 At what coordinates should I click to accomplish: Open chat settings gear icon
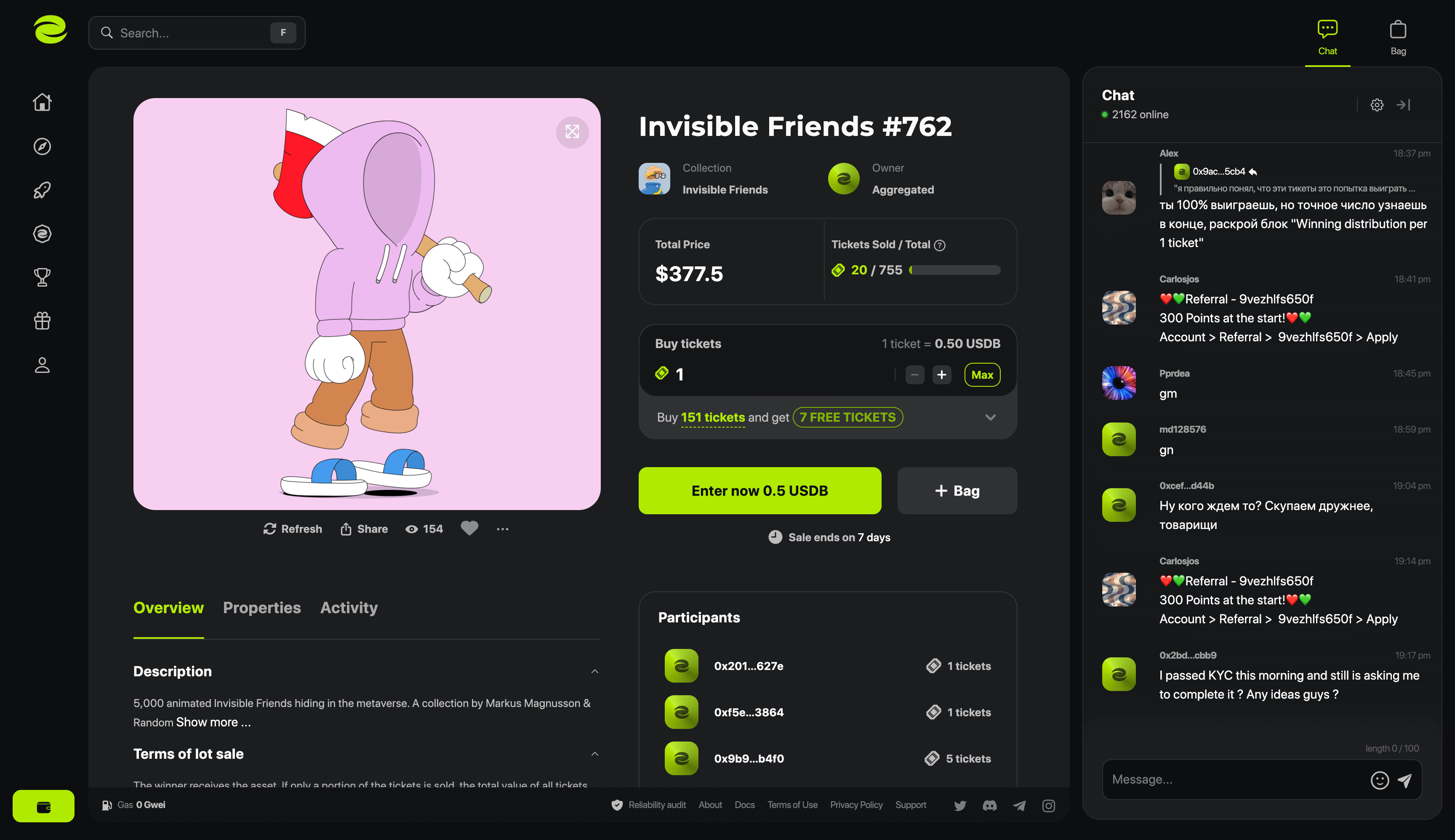[x=1377, y=105]
